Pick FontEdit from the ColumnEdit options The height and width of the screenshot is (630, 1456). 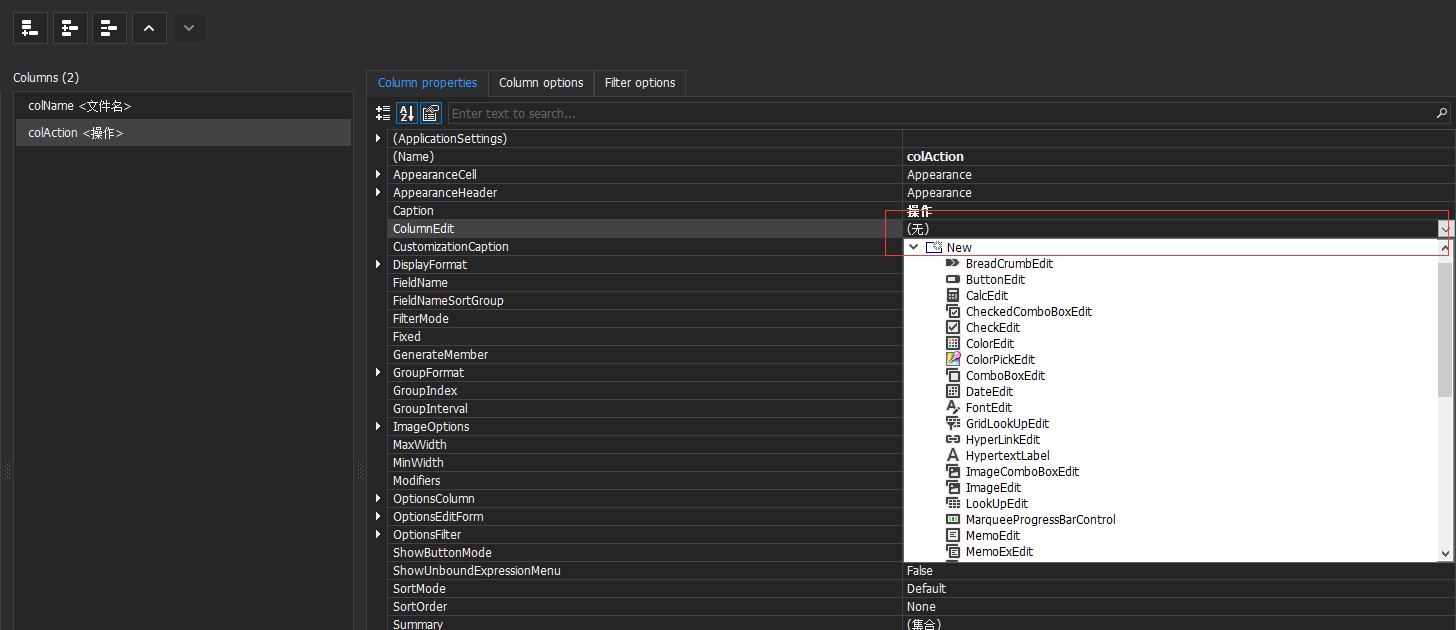(988, 407)
